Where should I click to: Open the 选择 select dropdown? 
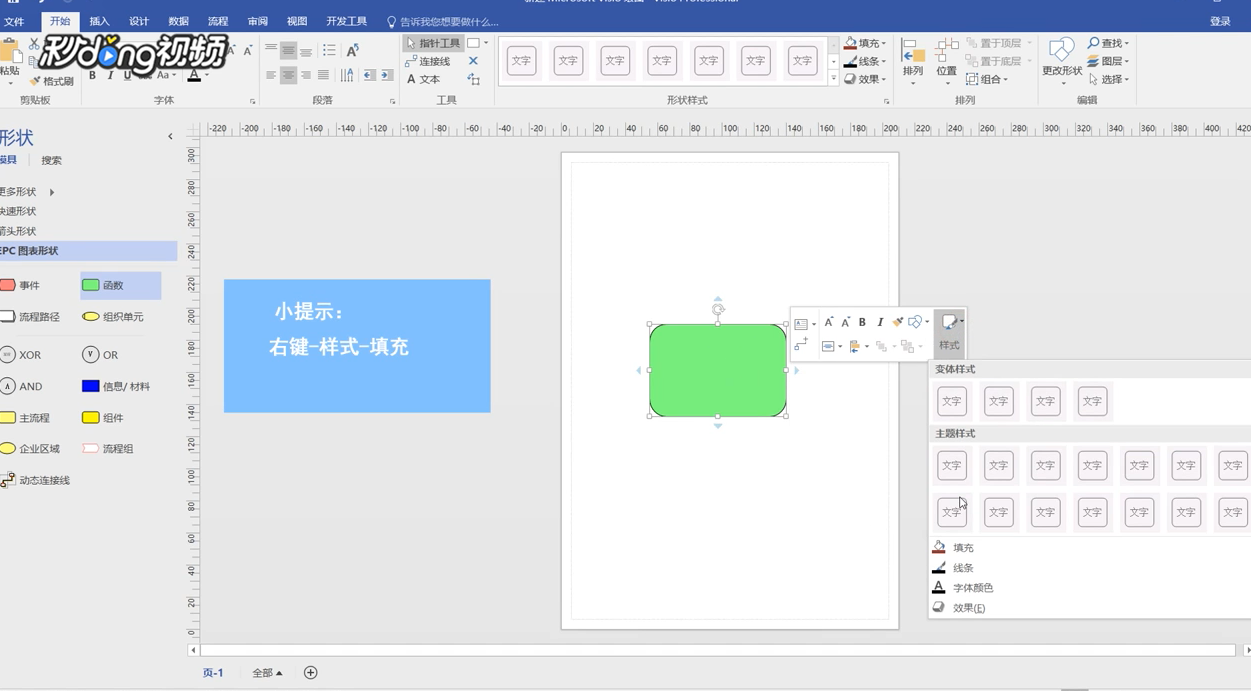coord(1108,79)
